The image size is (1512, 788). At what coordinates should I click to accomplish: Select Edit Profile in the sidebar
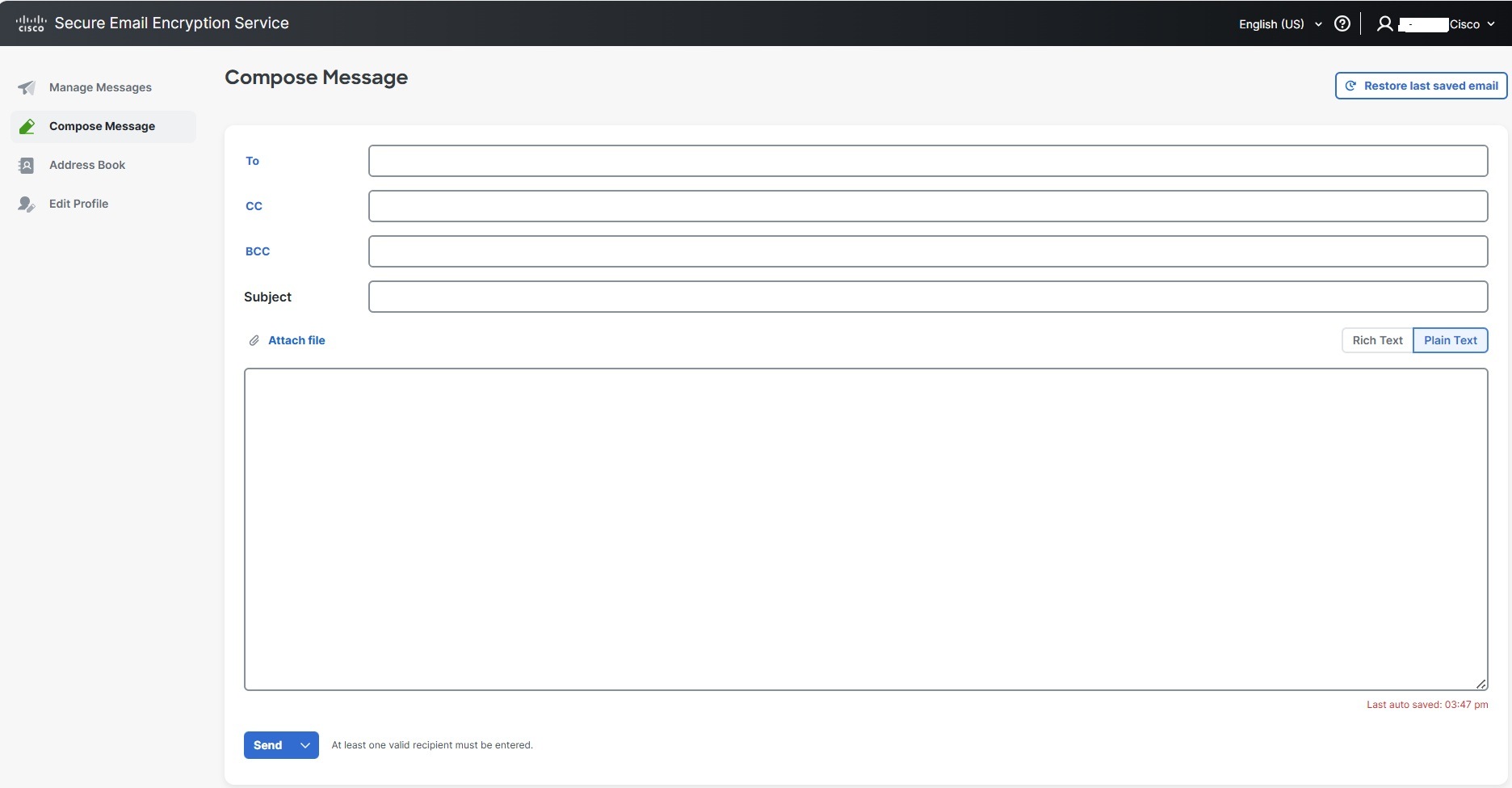tap(78, 204)
